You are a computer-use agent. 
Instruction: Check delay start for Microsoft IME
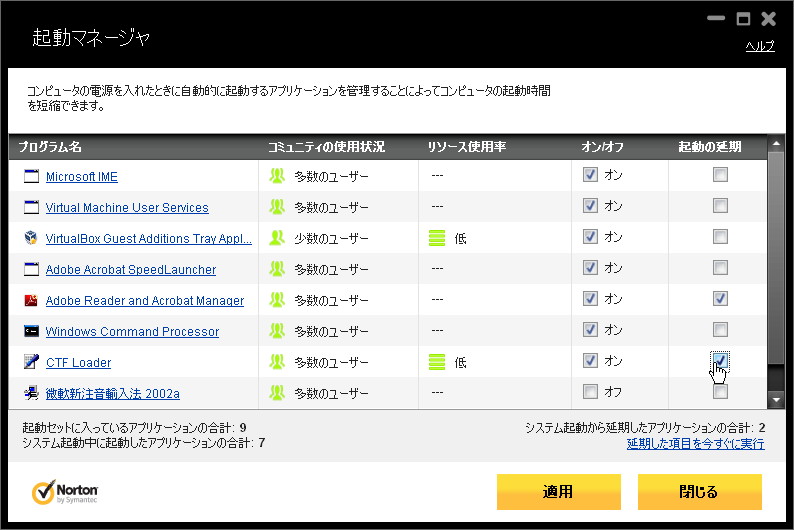click(720, 175)
